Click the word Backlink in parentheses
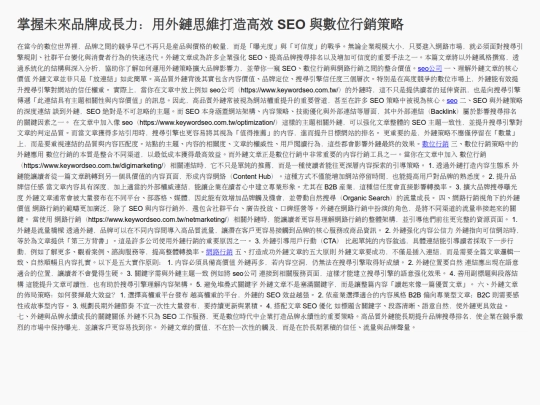Viewport: 540px width, 405px height. tap(443, 112)
